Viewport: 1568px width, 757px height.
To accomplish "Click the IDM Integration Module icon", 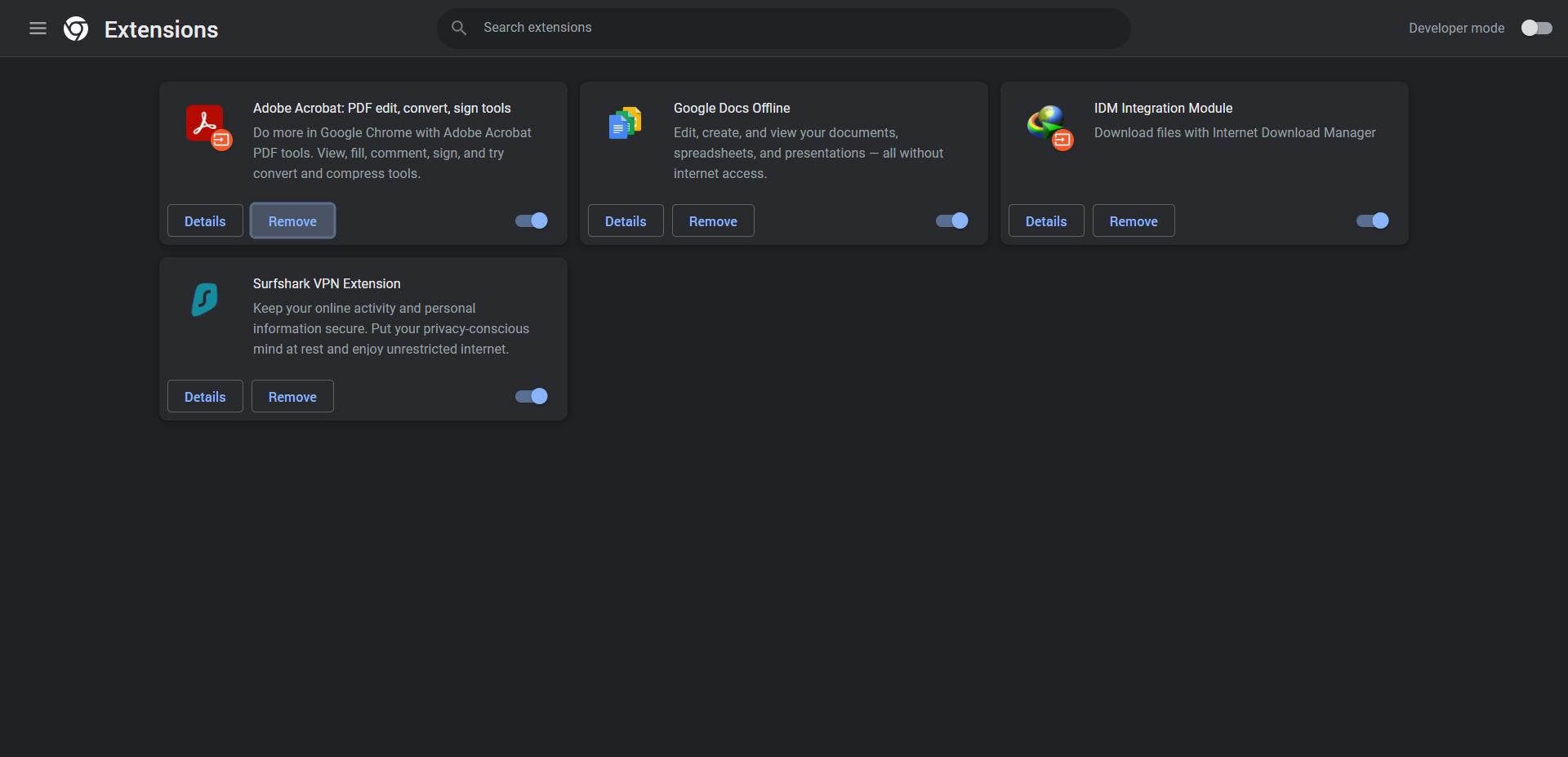I will [1051, 127].
